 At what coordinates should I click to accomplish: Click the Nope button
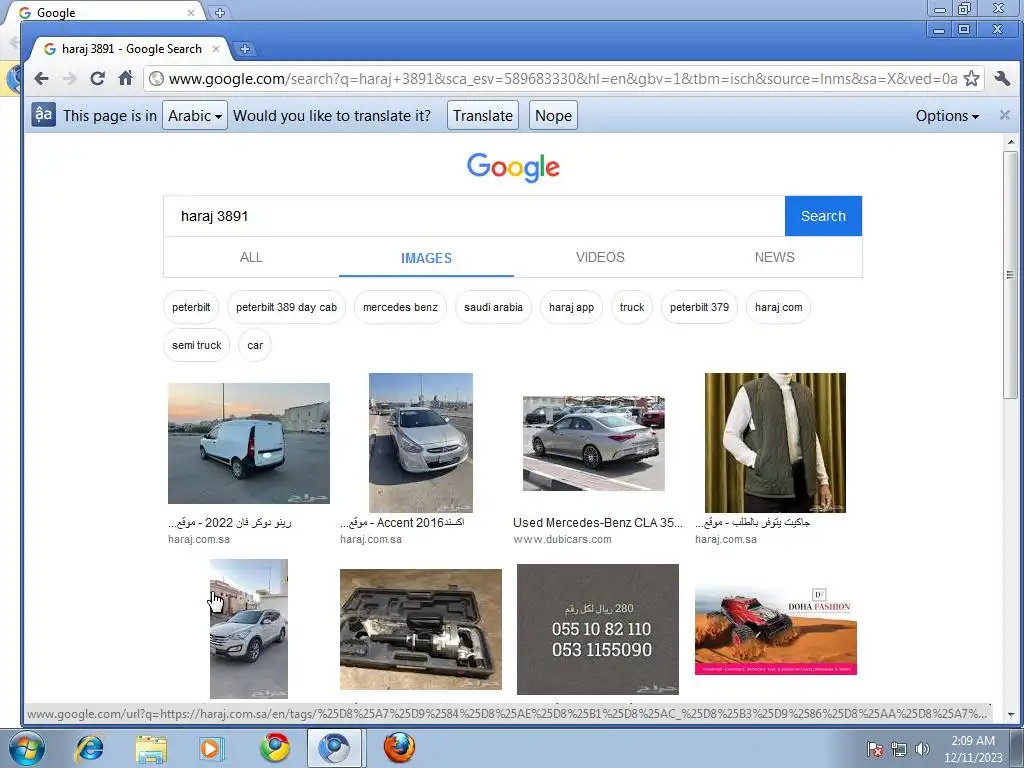click(x=553, y=116)
